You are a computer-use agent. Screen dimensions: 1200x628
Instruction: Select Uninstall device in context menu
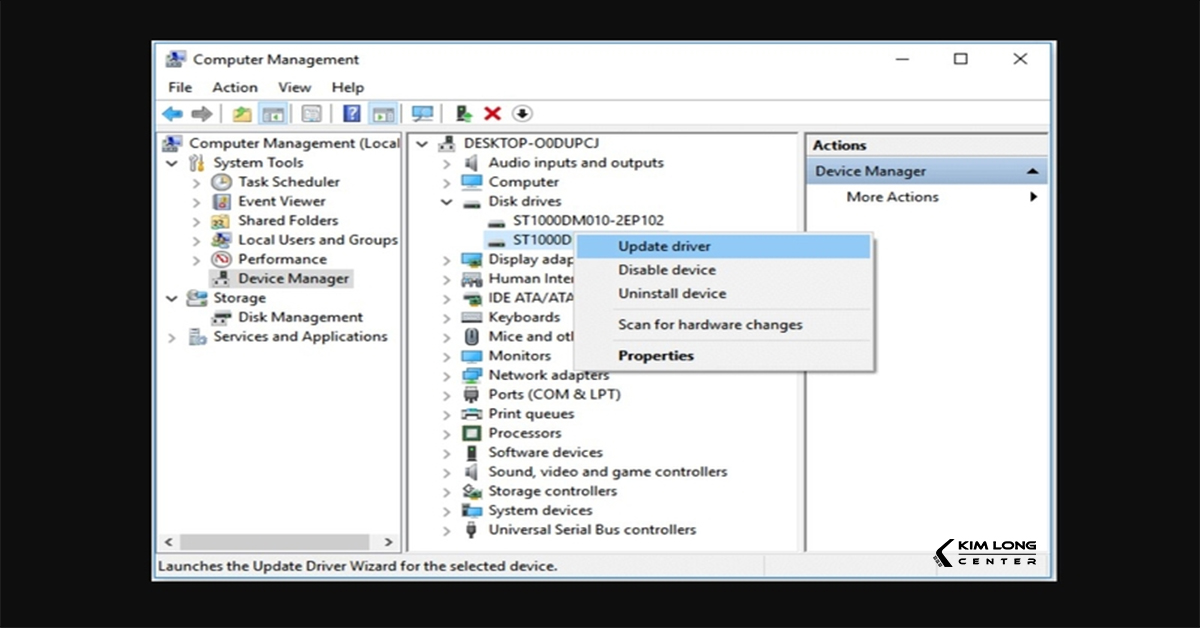tap(671, 294)
